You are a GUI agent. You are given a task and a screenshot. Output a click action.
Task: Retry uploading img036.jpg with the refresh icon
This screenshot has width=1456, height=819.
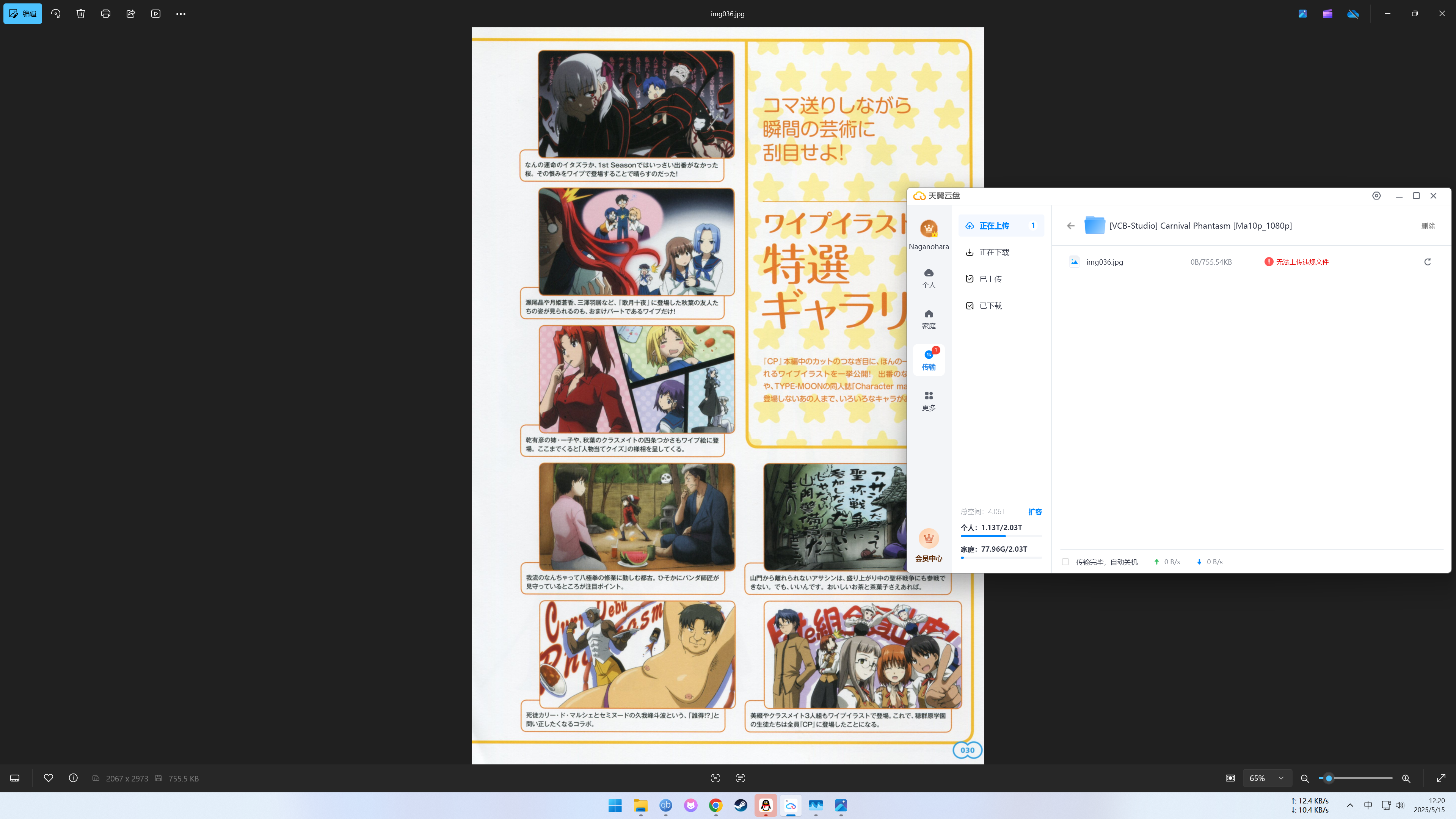tap(1427, 262)
